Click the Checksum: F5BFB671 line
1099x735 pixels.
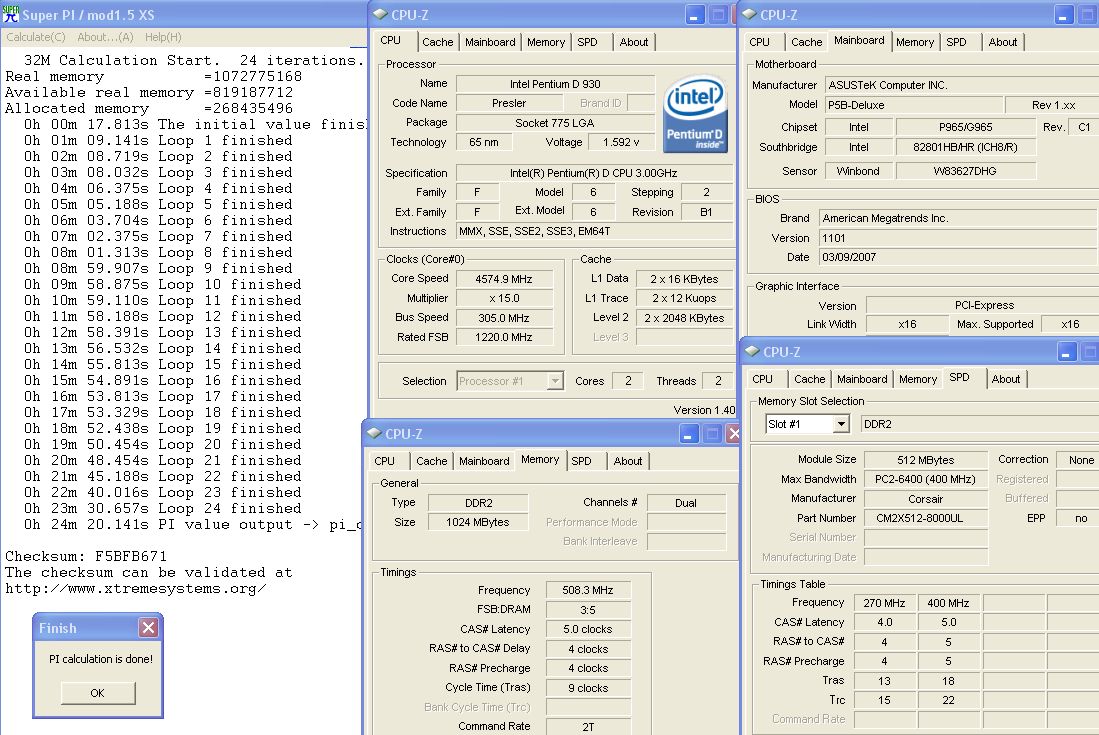click(86, 556)
